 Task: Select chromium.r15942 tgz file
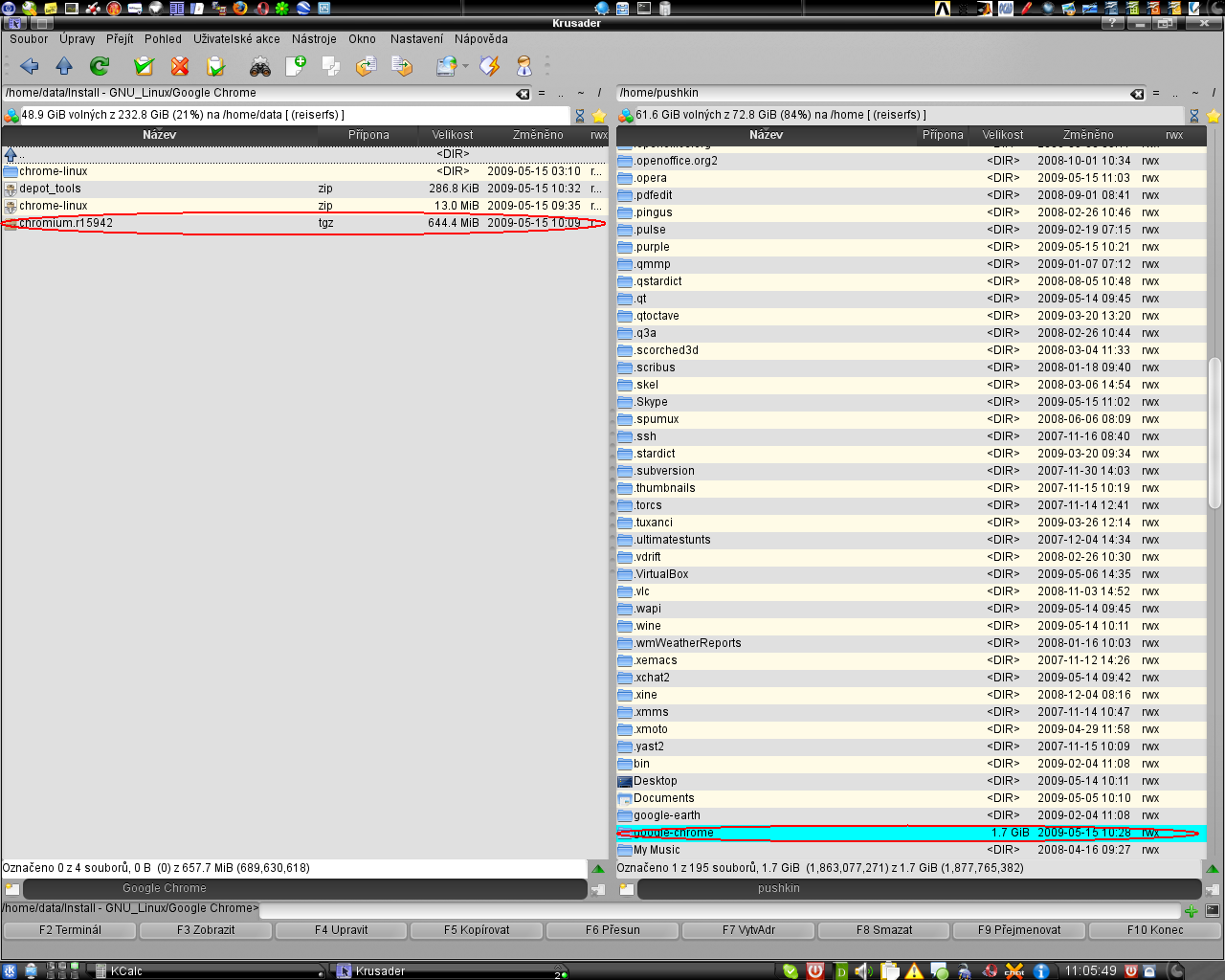coord(303,223)
